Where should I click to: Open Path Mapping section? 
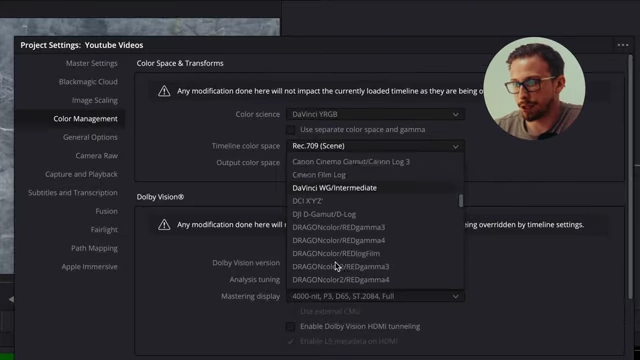[x=94, y=248]
